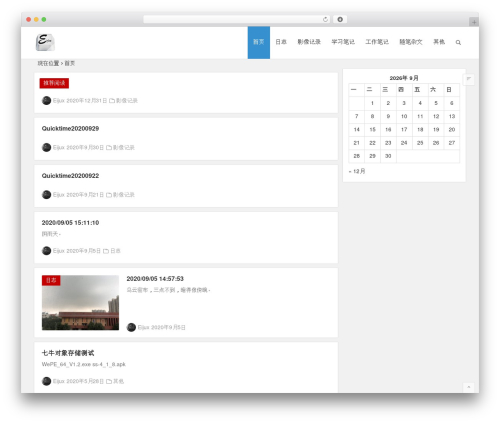
Task: Click category 影像记录 under Quicktime20200929
Action: pyautogui.click(x=124, y=147)
